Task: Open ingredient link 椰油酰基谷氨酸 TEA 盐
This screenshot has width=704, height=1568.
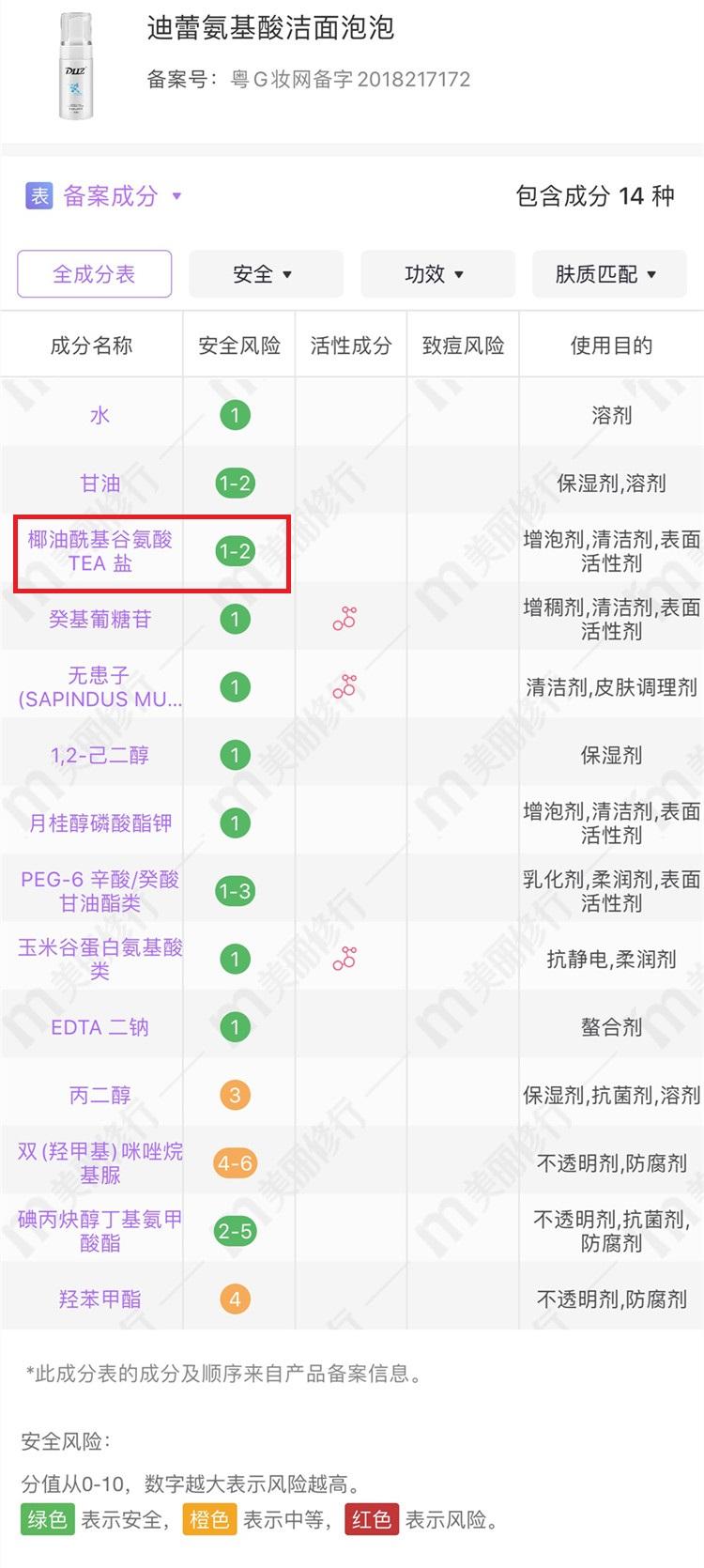Action: [x=100, y=551]
